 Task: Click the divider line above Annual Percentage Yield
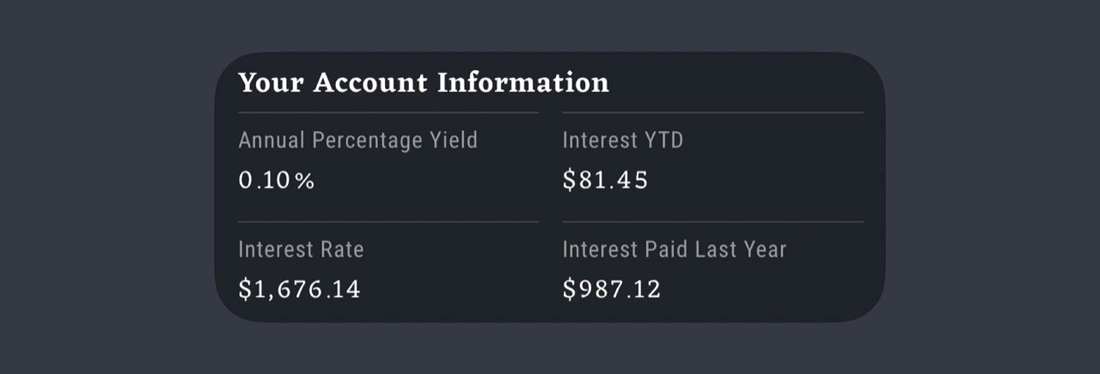tap(389, 112)
